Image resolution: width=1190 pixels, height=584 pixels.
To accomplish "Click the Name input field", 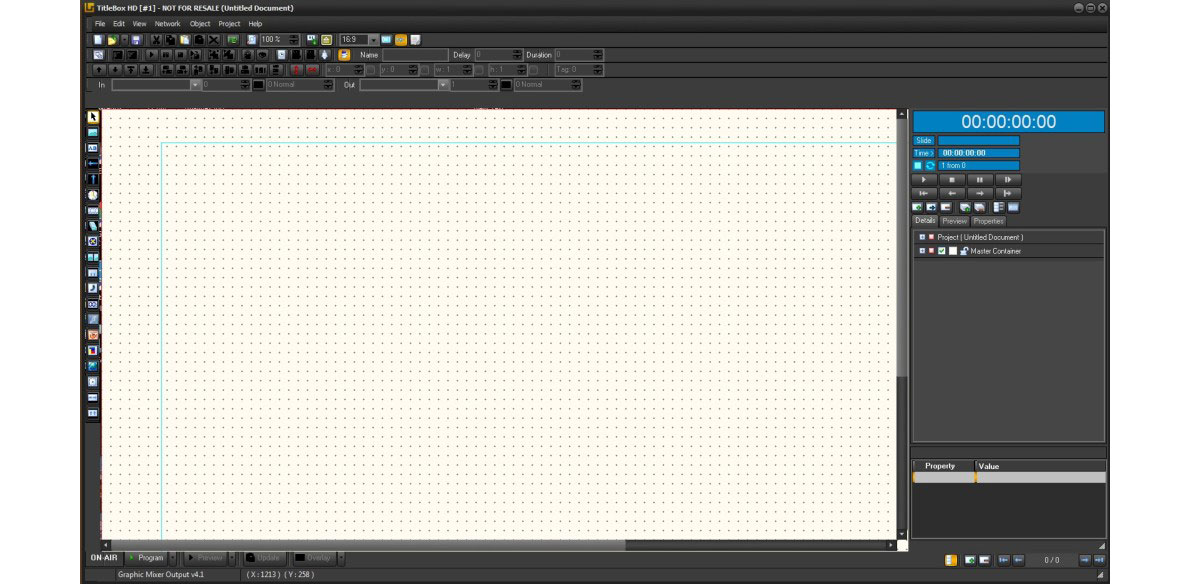I will 415,55.
